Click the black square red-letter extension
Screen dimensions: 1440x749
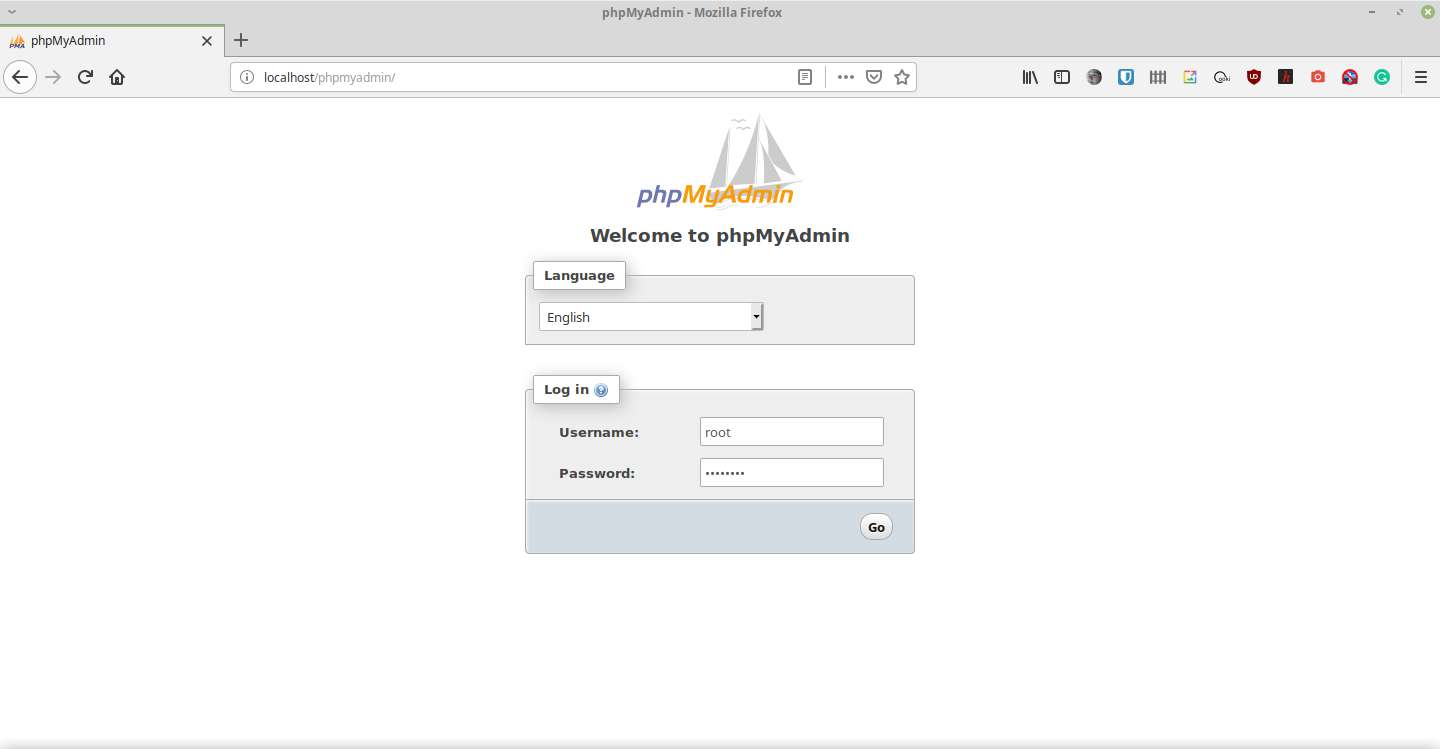[x=1286, y=77]
